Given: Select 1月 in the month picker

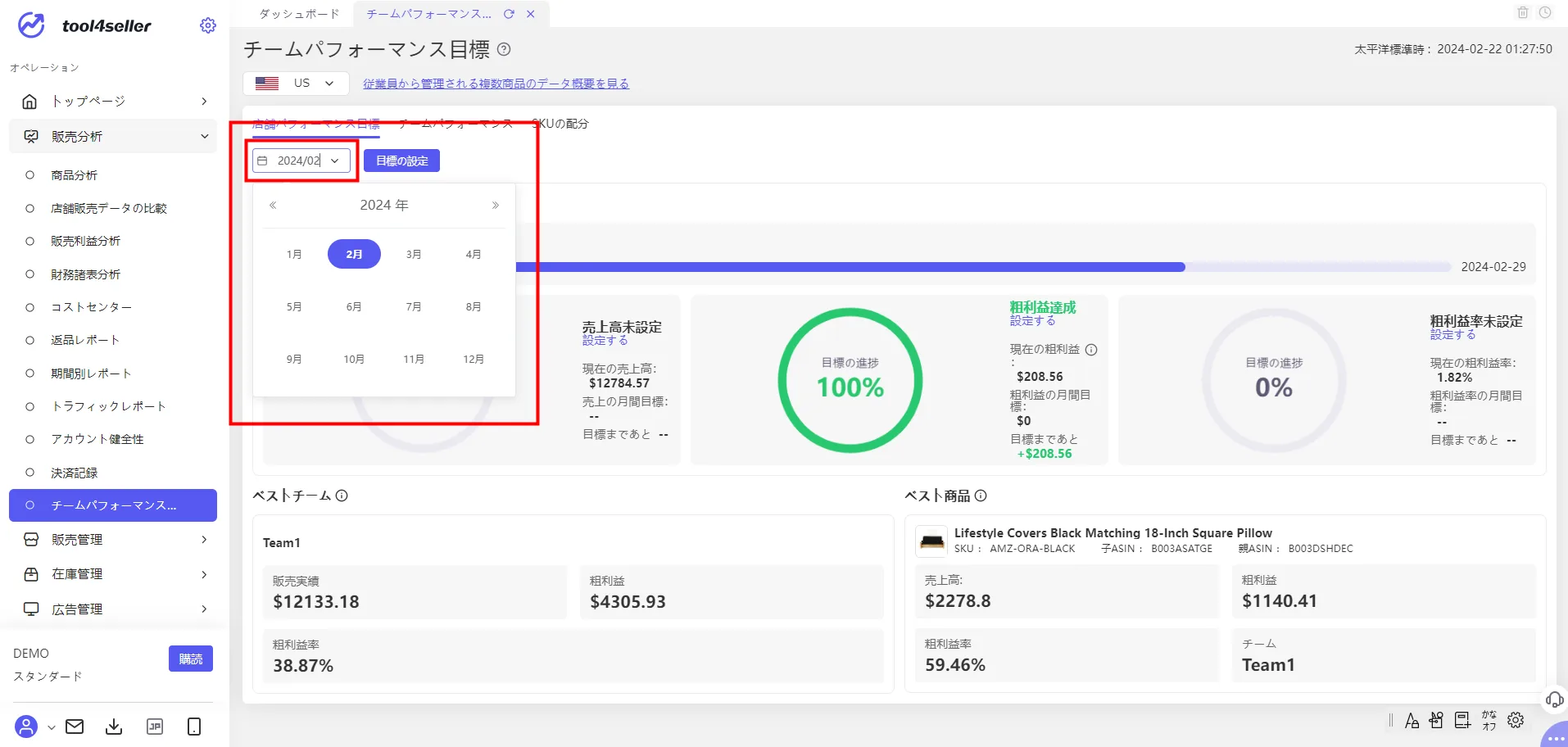Looking at the screenshot, I should 294,254.
